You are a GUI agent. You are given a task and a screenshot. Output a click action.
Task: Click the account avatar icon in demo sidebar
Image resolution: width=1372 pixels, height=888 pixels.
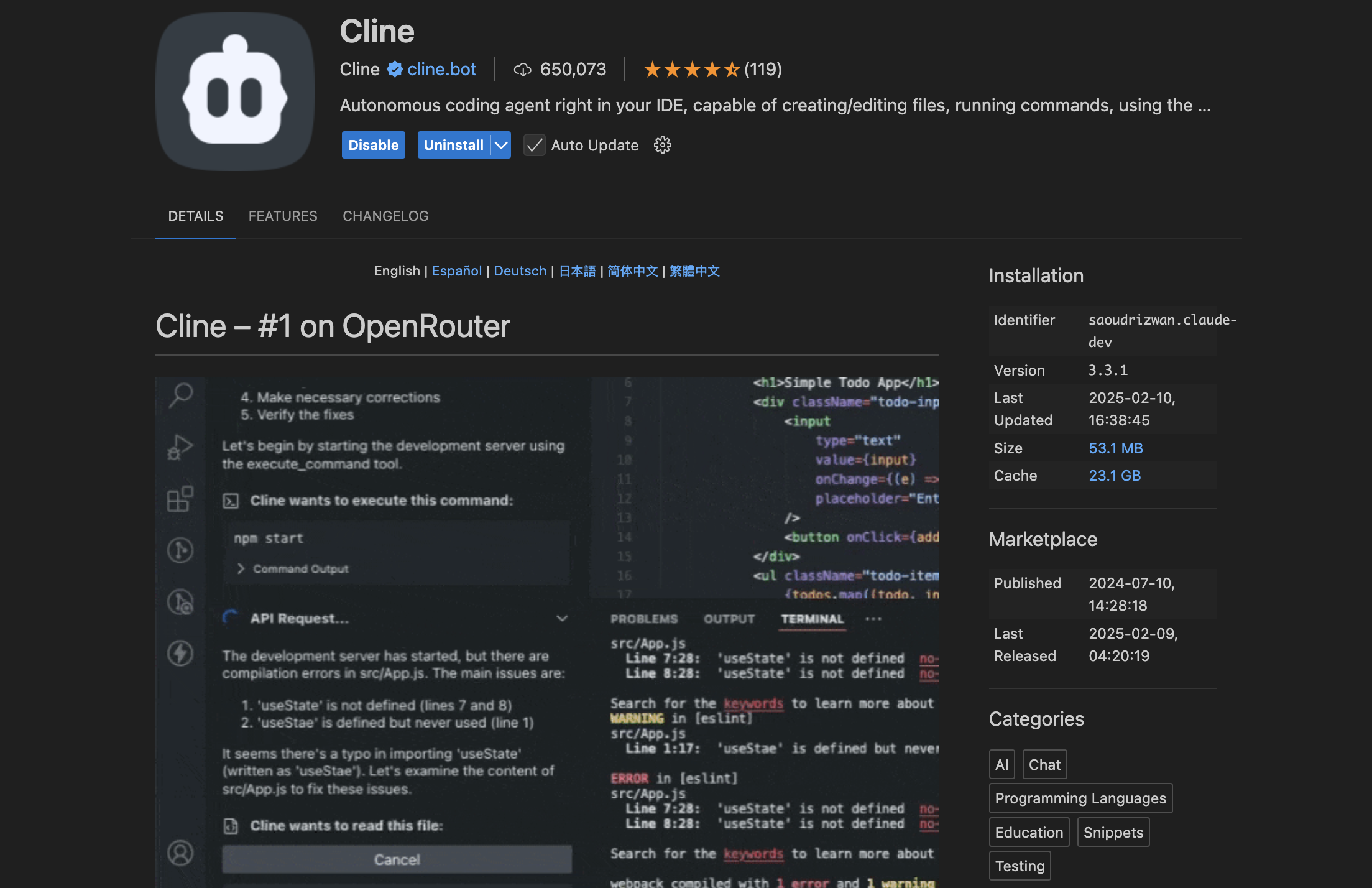(x=180, y=853)
